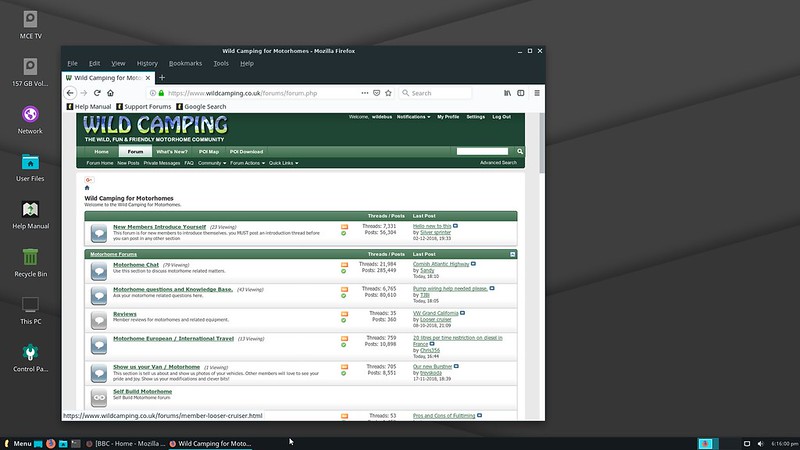800x450 pixels.
Task: Expand the Notifications dropdown
Action: pyautogui.click(x=413, y=117)
